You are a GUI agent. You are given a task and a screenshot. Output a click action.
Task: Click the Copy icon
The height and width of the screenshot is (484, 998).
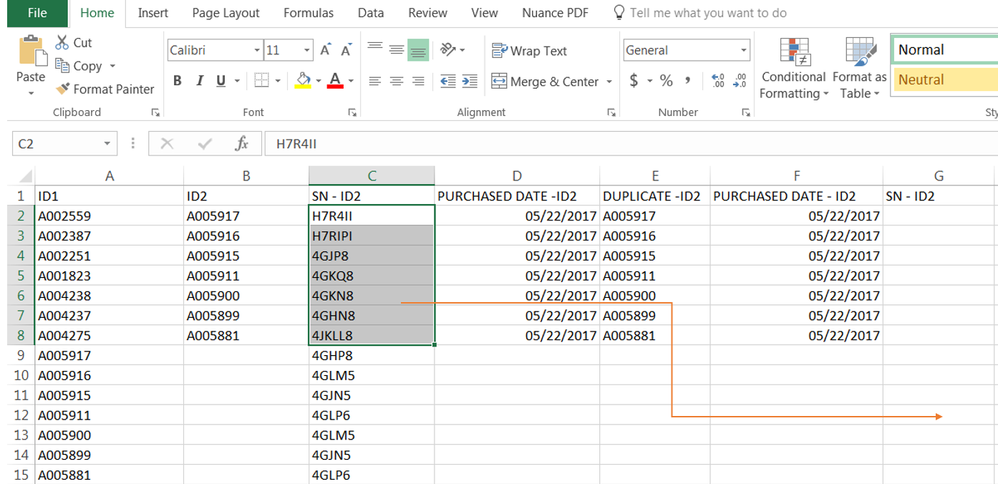(62, 66)
